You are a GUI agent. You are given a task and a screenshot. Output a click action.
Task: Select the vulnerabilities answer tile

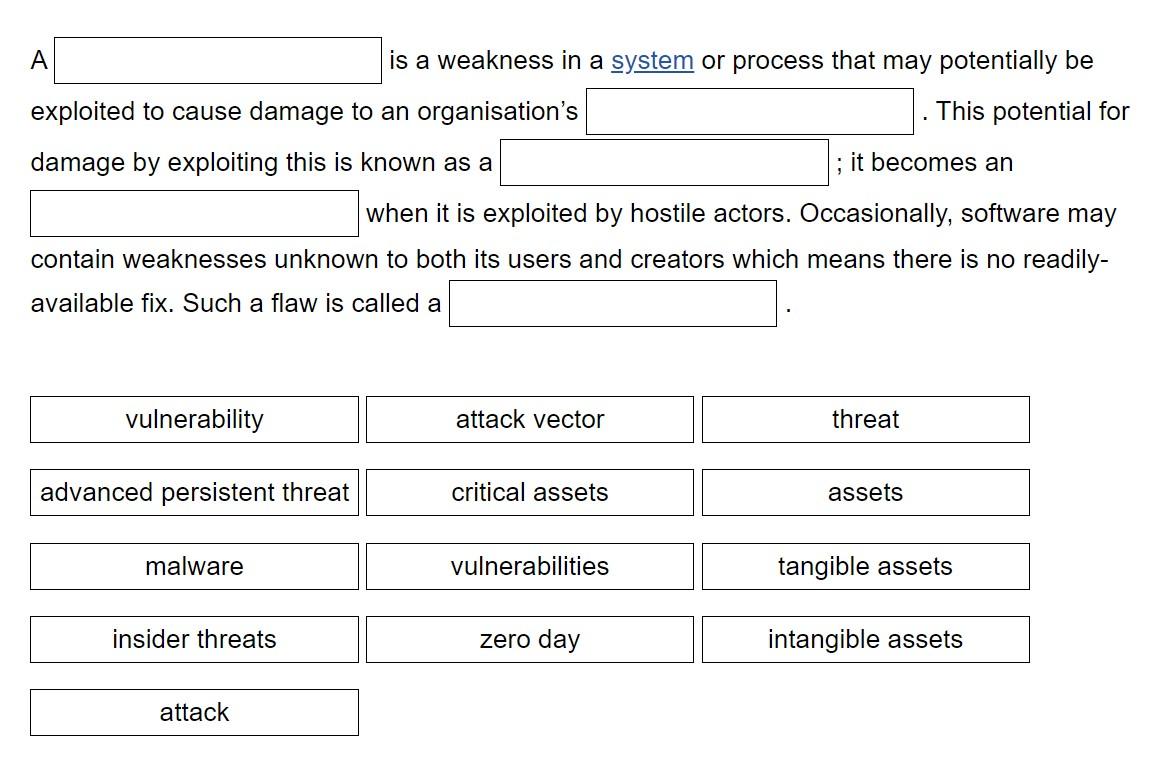pyautogui.click(x=529, y=566)
